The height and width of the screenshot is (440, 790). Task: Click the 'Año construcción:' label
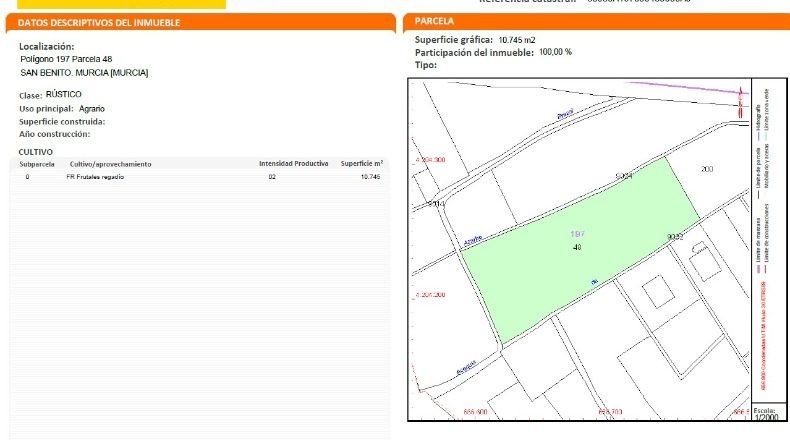point(54,134)
